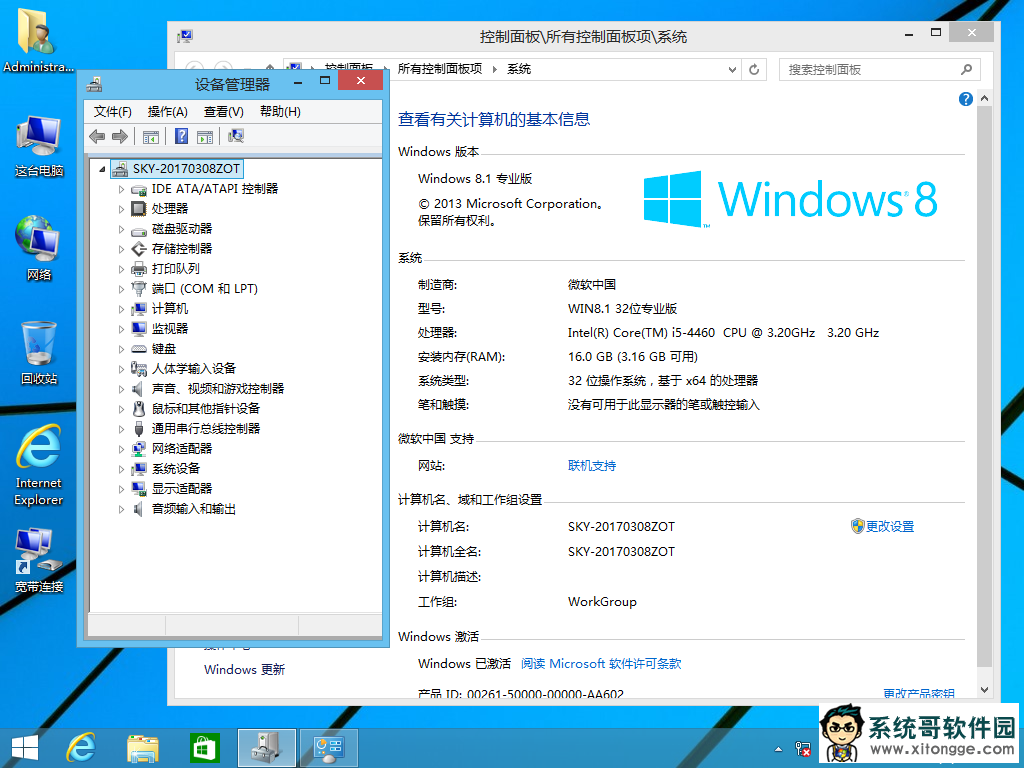This screenshot has height=768, width=1024.
Task: Select the network adapters icon in the tree
Action: [x=138, y=449]
